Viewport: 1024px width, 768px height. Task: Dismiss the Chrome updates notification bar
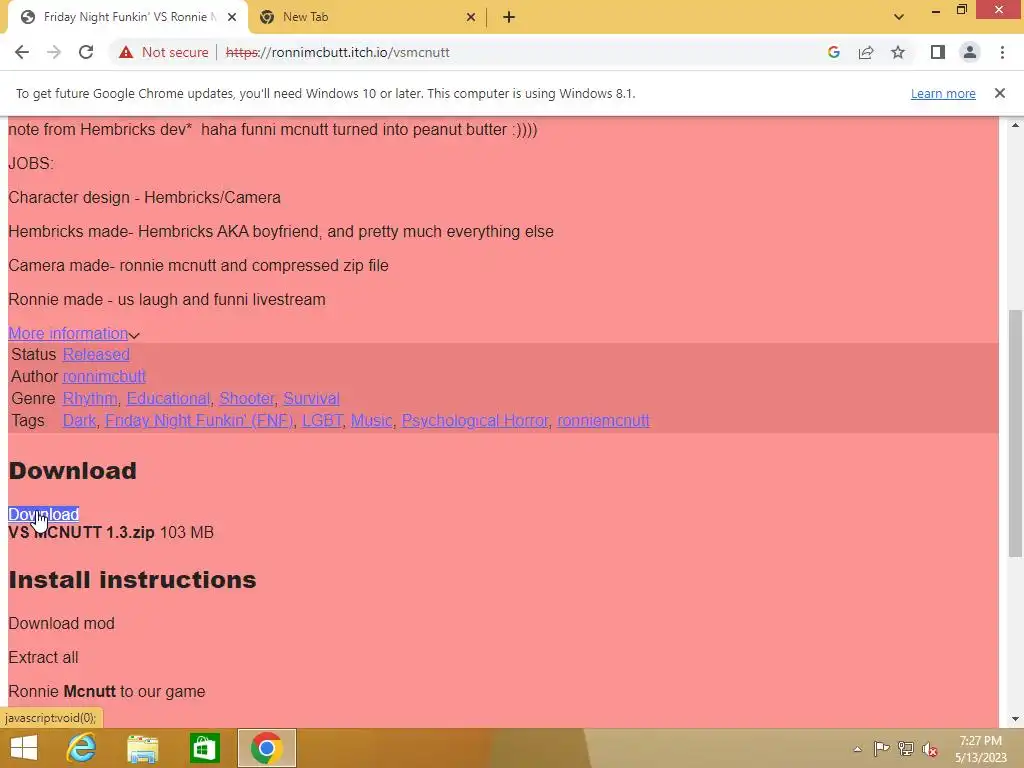click(999, 93)
